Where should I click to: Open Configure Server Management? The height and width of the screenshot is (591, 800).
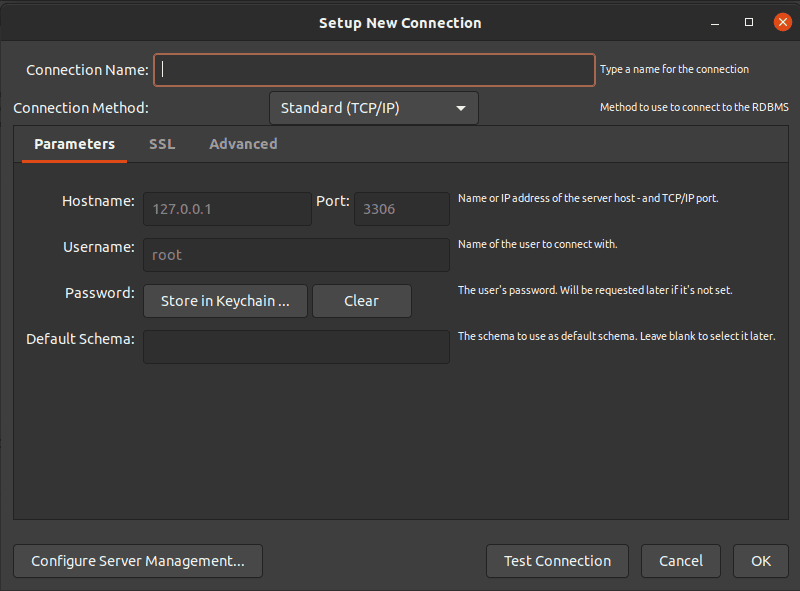(138, 561)
